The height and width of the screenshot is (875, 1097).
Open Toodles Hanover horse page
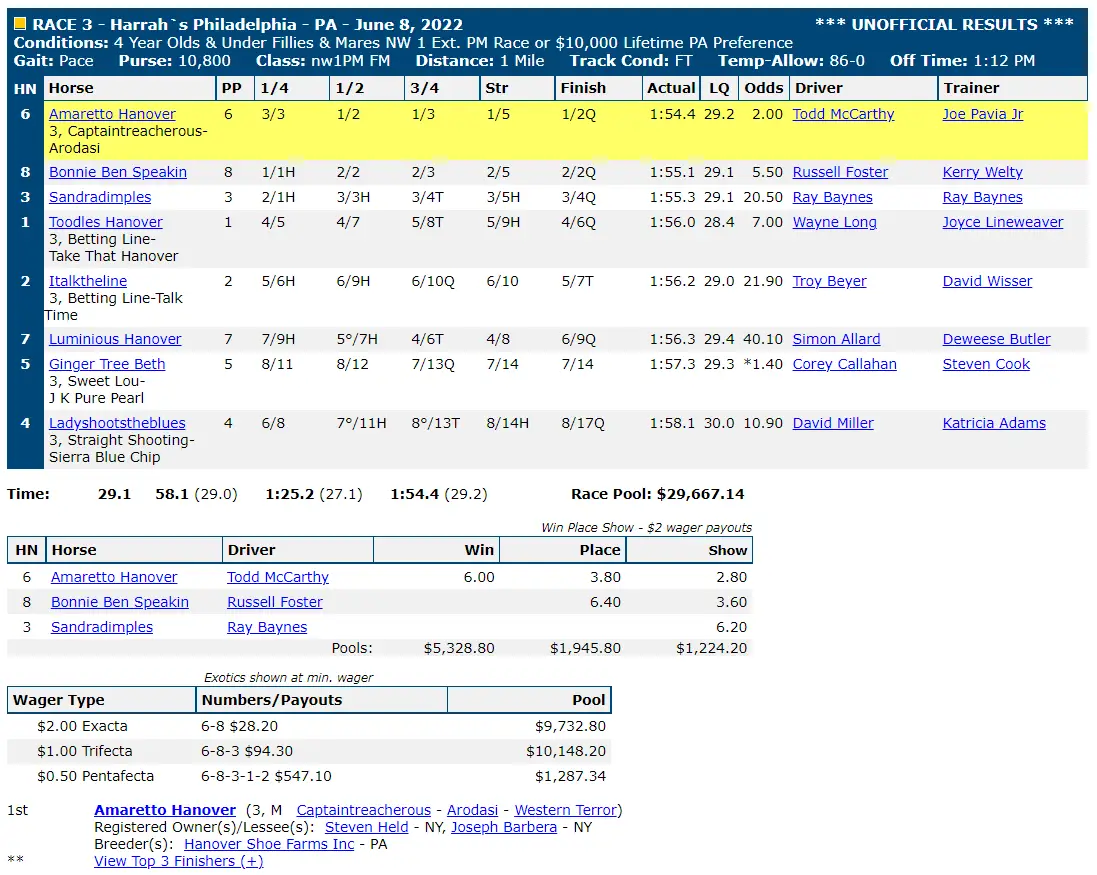click(x=106, y=222)
